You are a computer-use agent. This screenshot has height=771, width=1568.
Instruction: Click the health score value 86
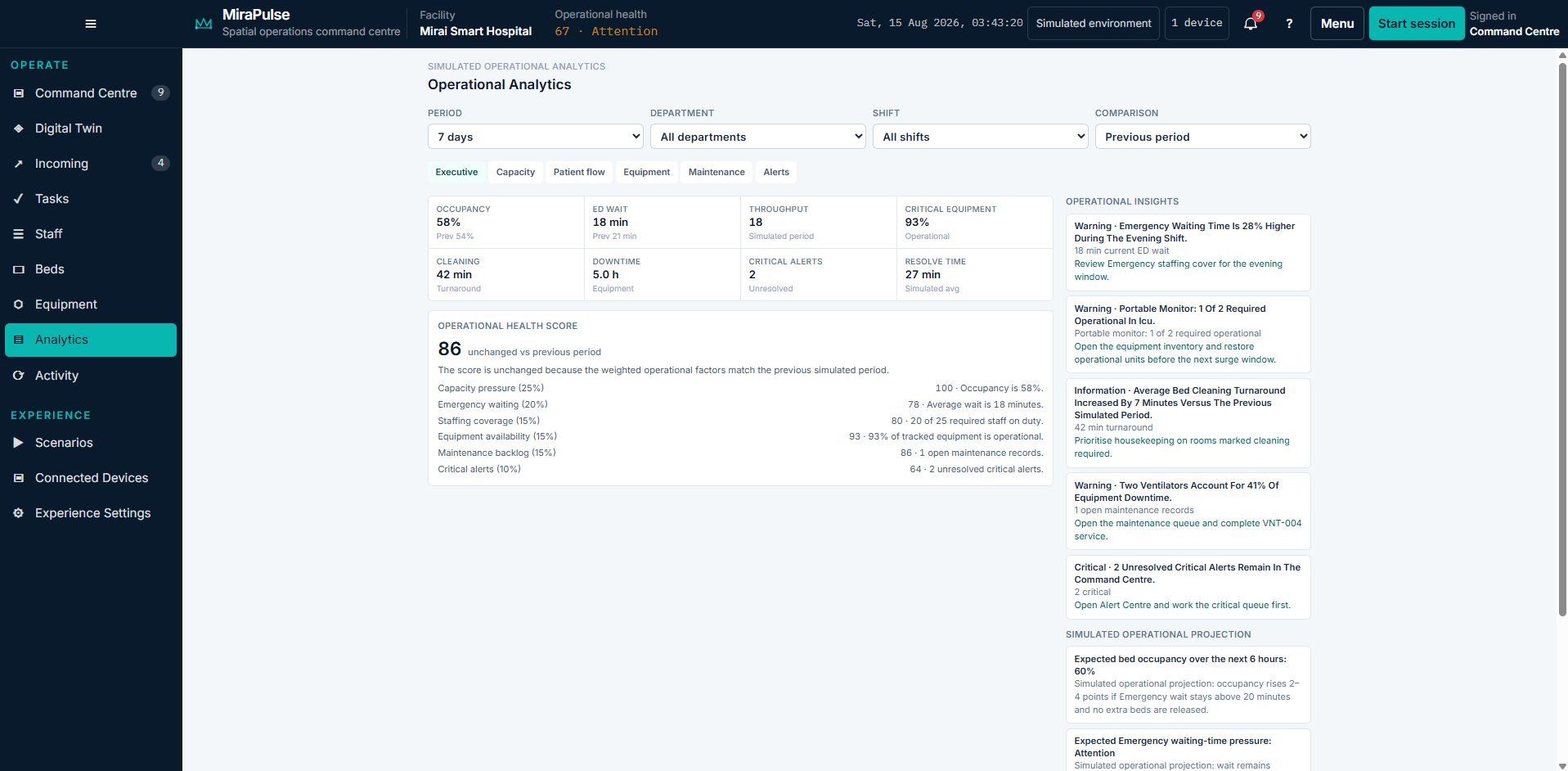[x=449, y=349]
